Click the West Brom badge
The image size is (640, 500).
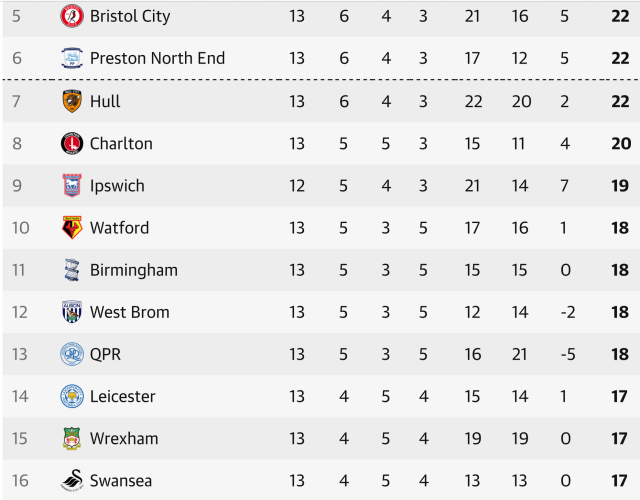pos(72,312)
